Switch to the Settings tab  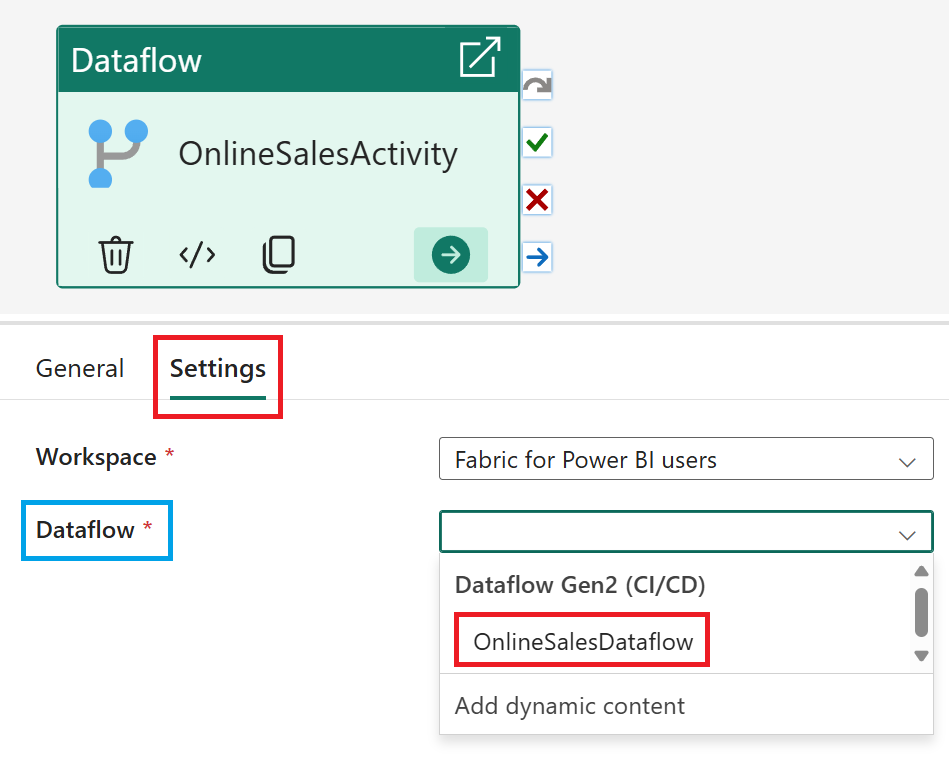(217, 368)
